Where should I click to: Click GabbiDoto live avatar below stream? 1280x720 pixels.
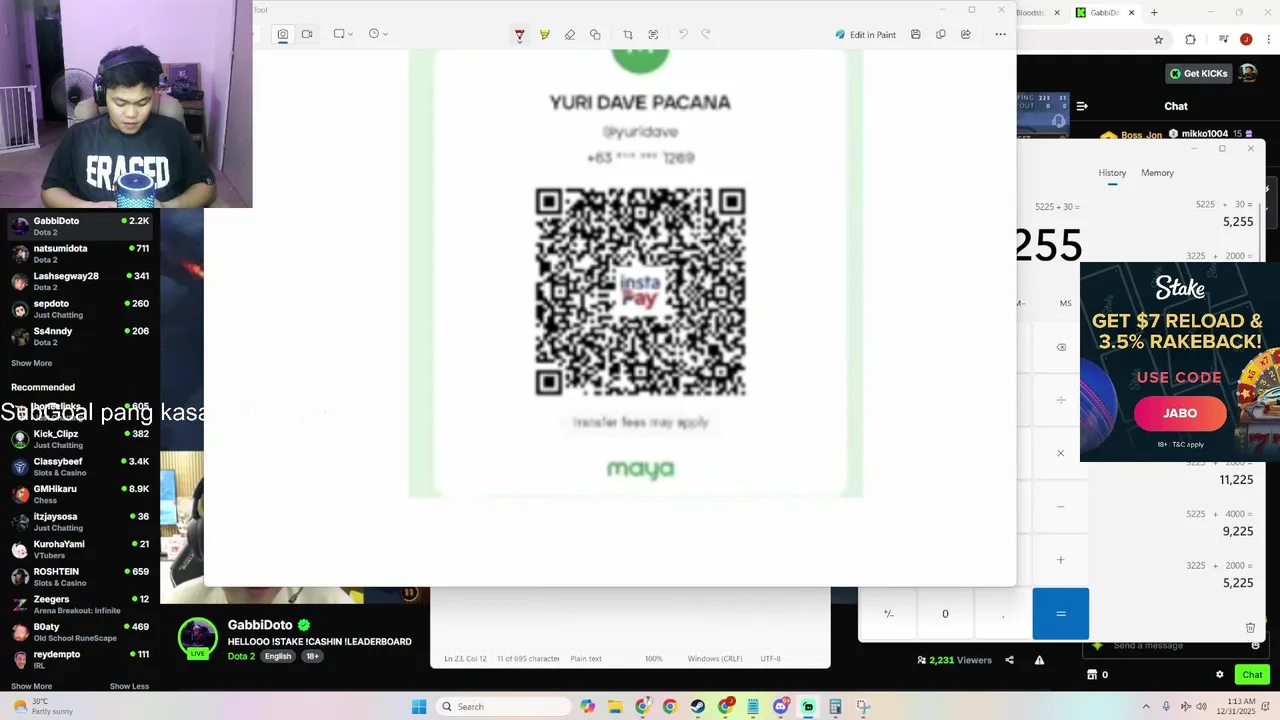tap(197, 638)
